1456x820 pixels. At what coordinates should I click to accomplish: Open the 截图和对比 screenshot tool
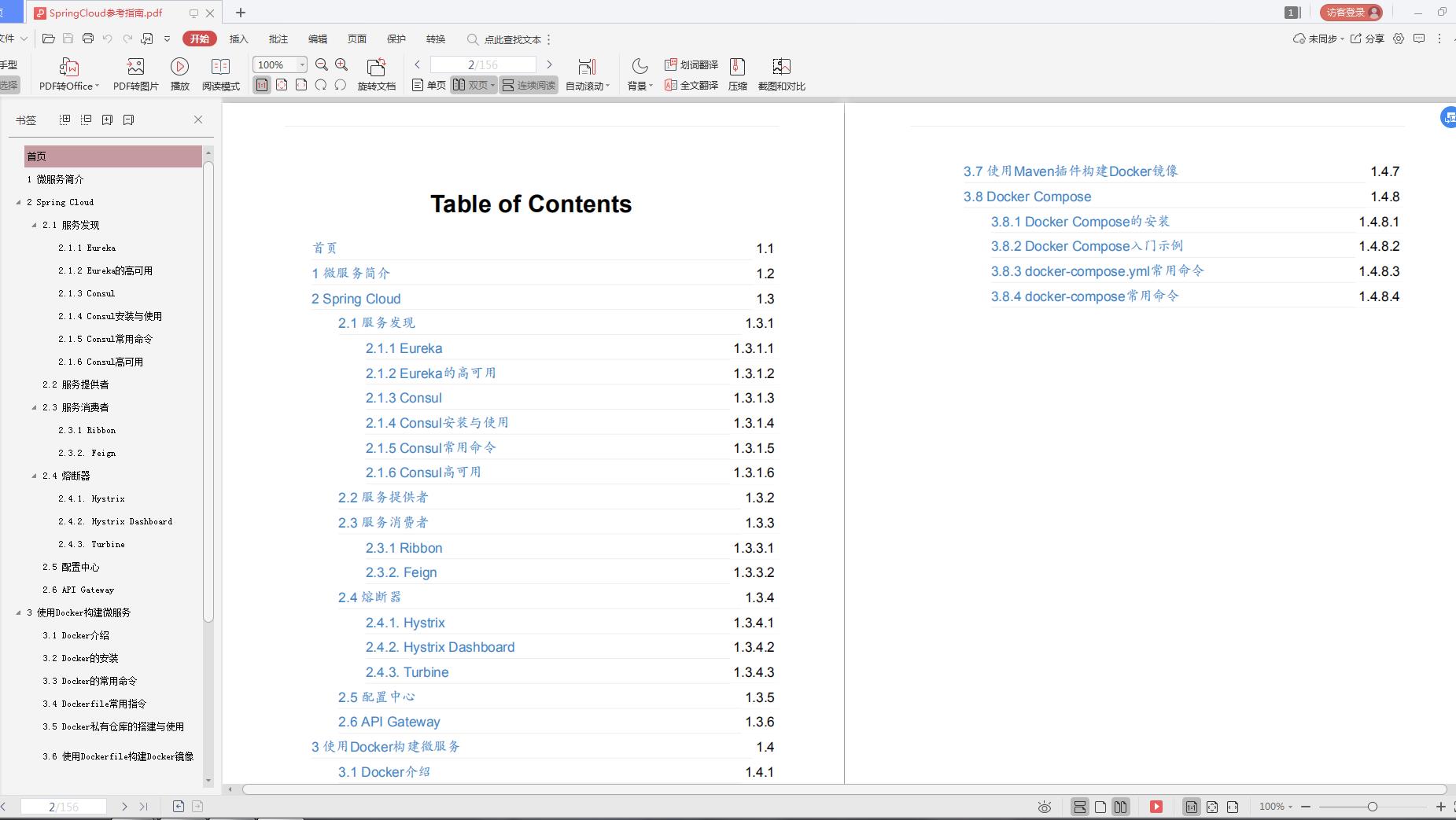[781, 75]
